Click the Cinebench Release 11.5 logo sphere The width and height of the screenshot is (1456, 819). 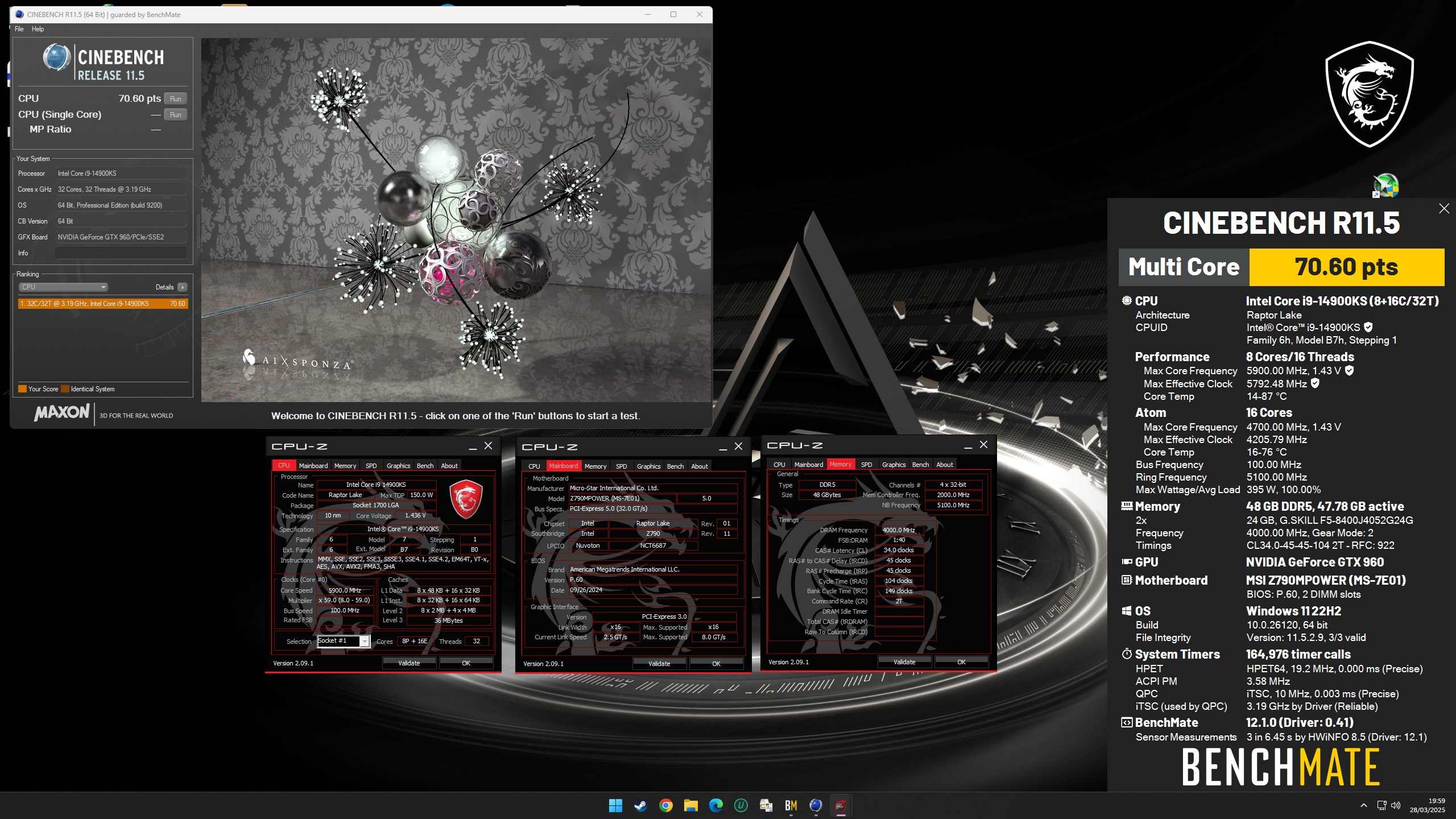click(x=56, y=58)
